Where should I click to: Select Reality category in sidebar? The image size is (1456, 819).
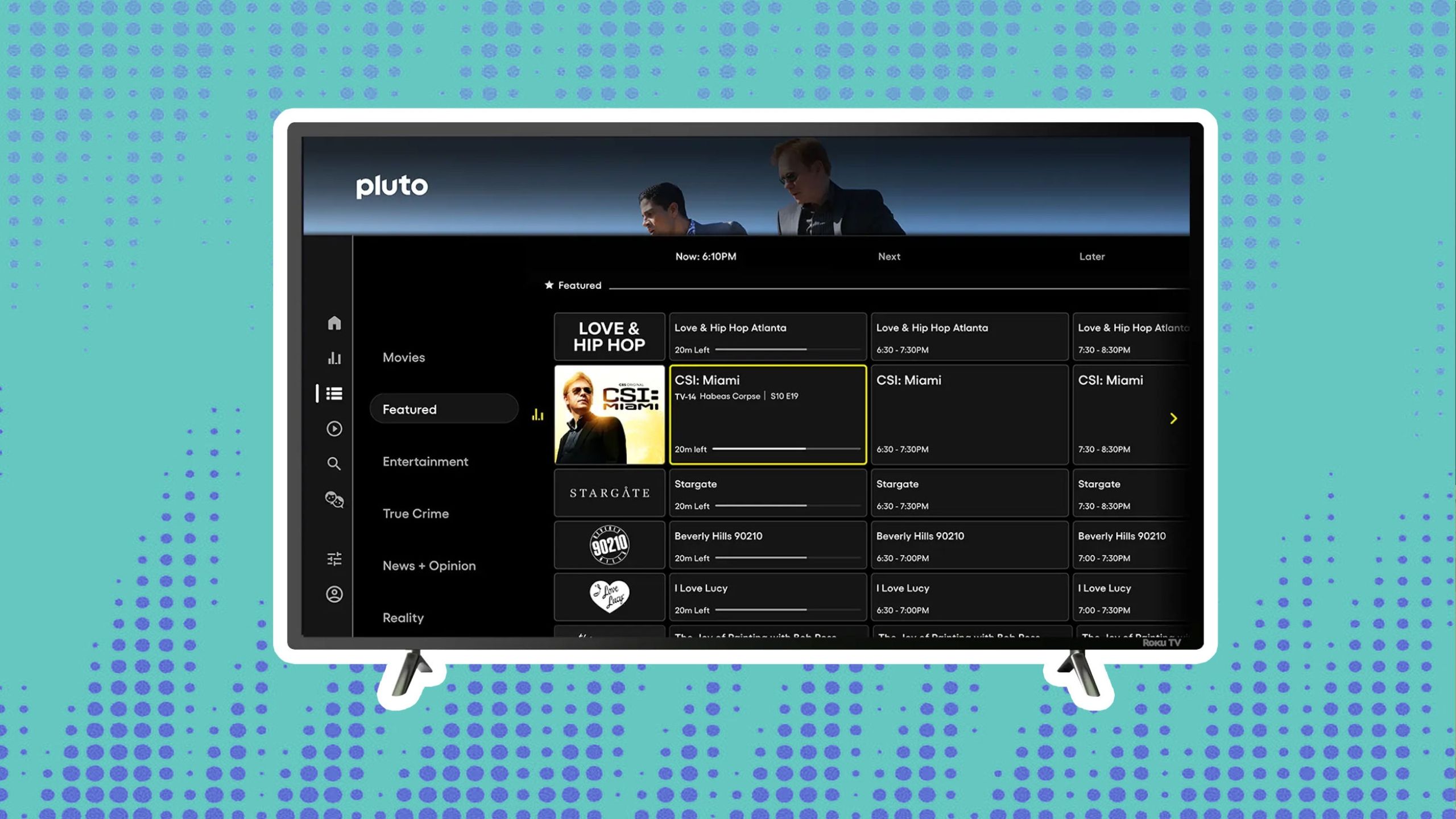pos(403,617)
